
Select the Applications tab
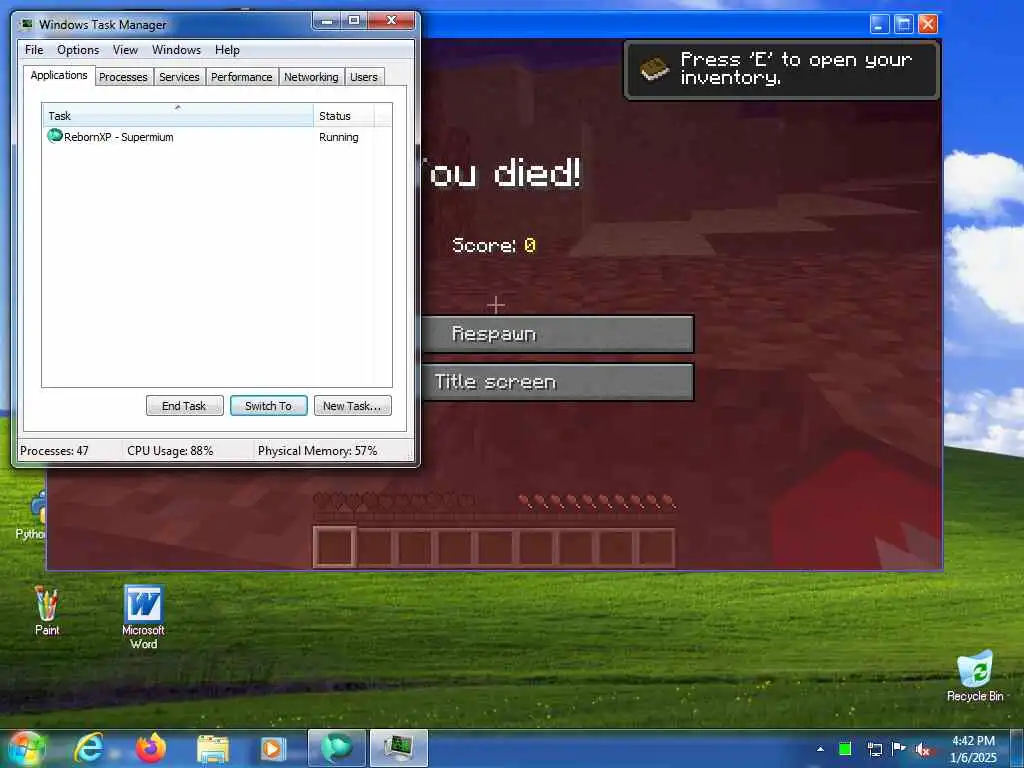[59, 75]
